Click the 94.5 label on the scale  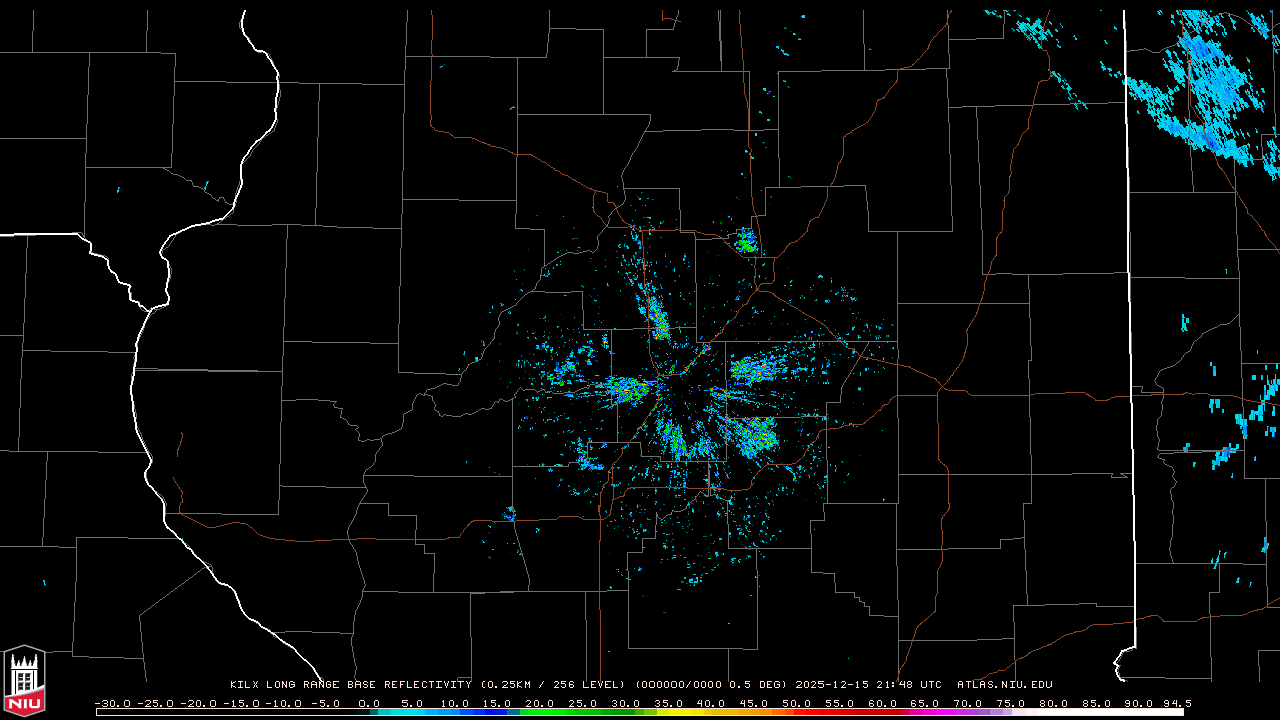point(1175,703)
